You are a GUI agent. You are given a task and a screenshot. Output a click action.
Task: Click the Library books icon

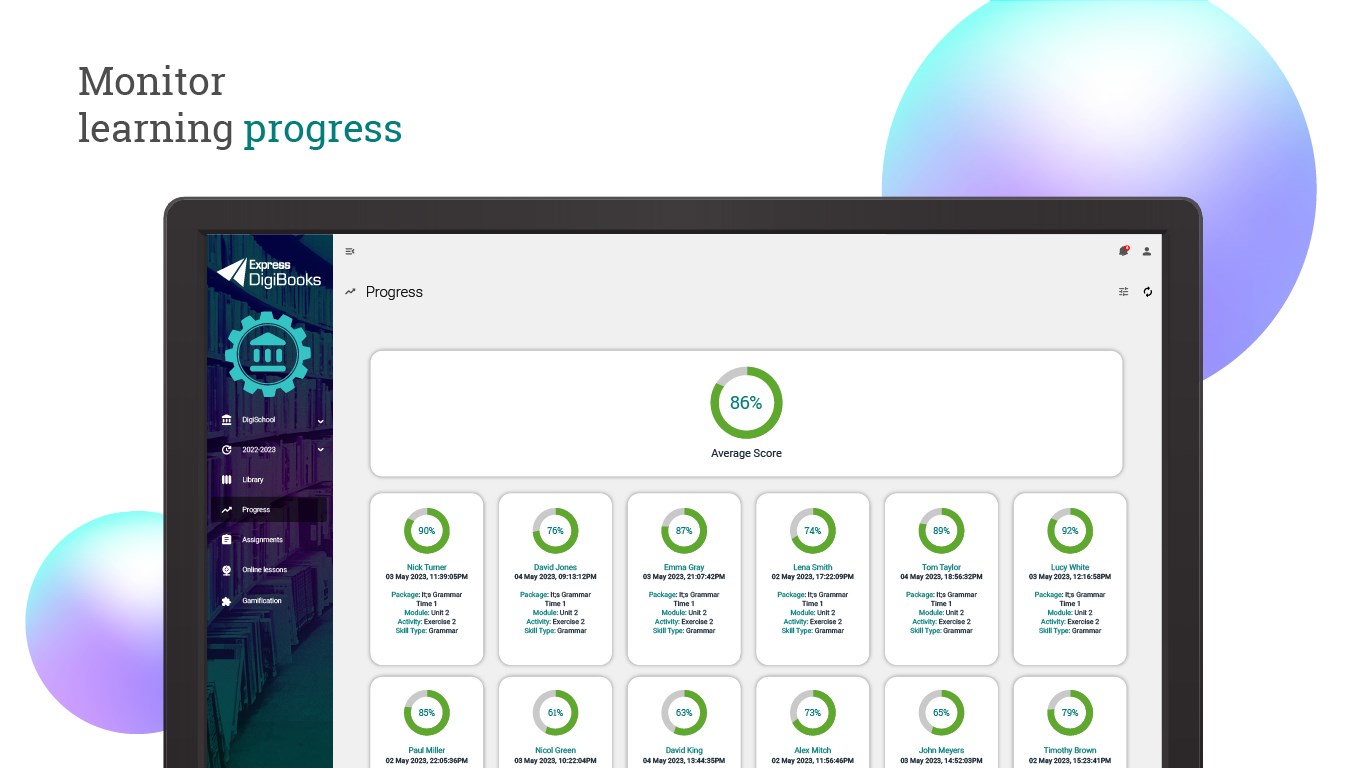click(x=226, y=480)
